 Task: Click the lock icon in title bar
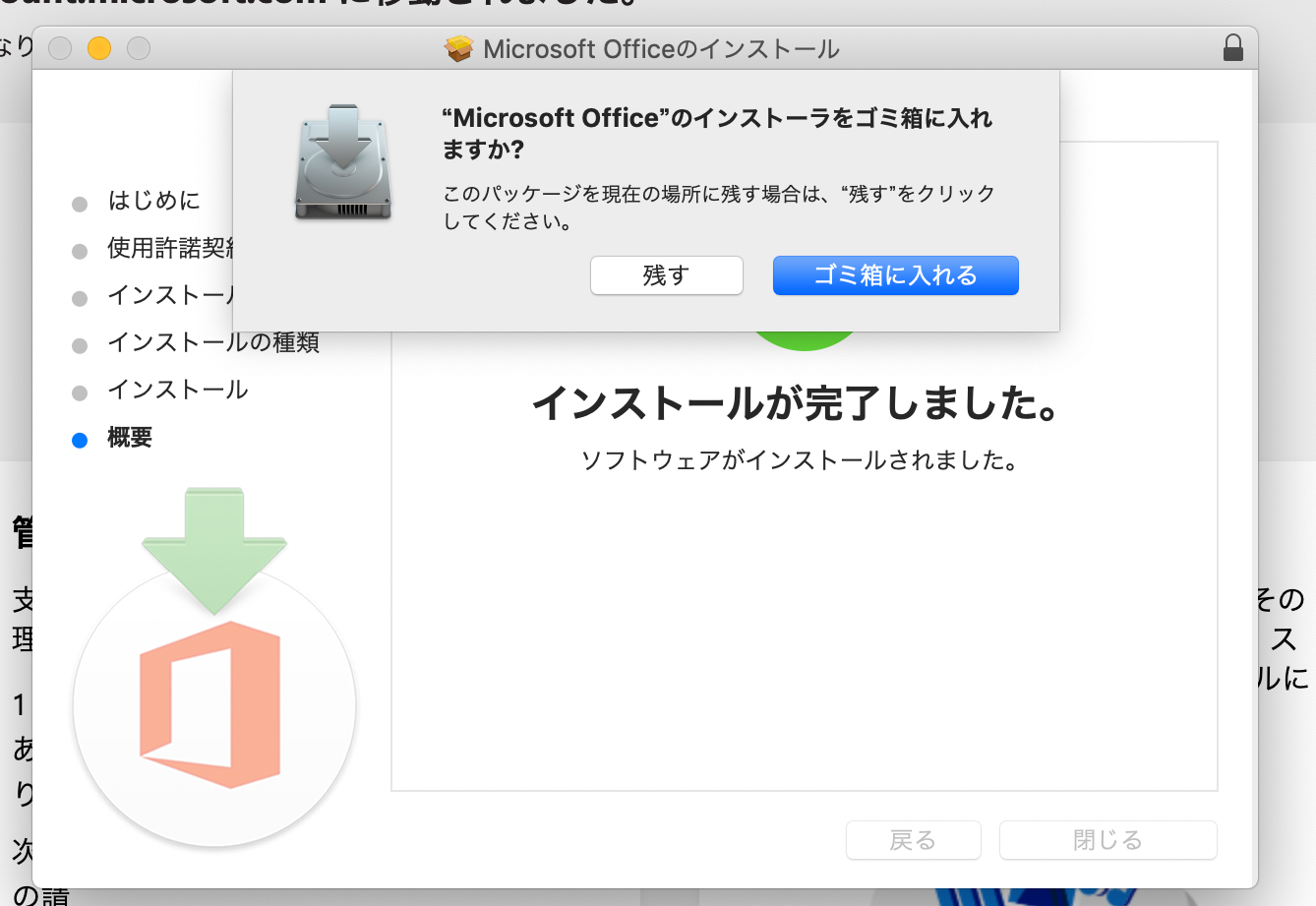pos(1232,48)
